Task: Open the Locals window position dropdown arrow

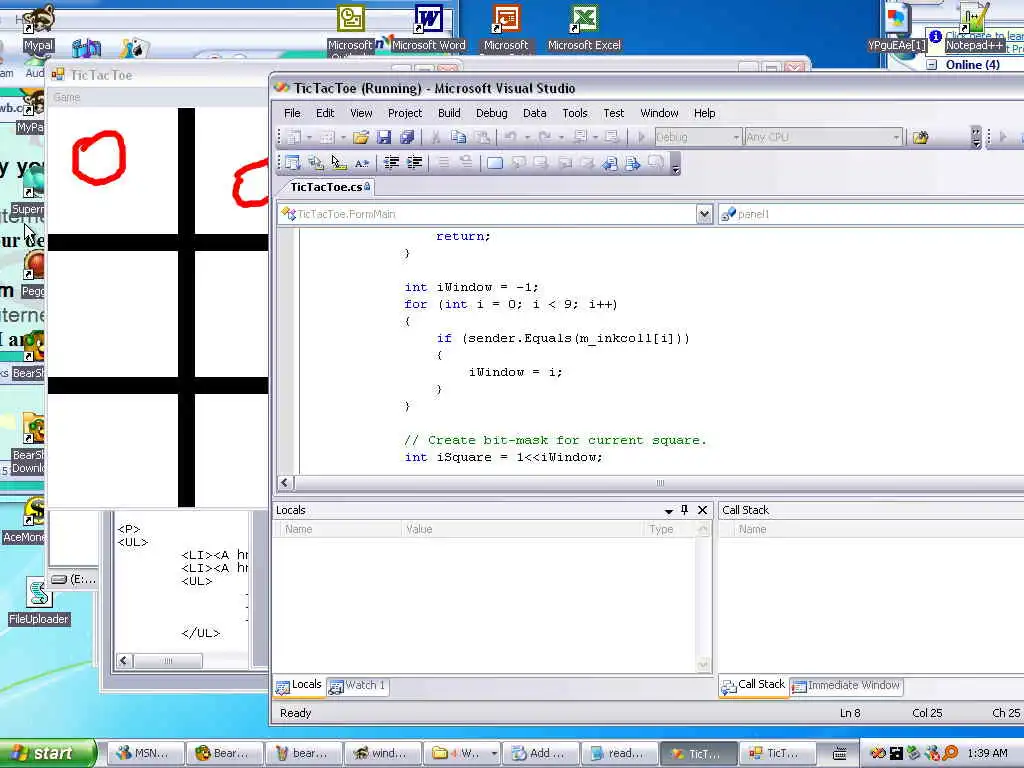Action: pos(669,511)
